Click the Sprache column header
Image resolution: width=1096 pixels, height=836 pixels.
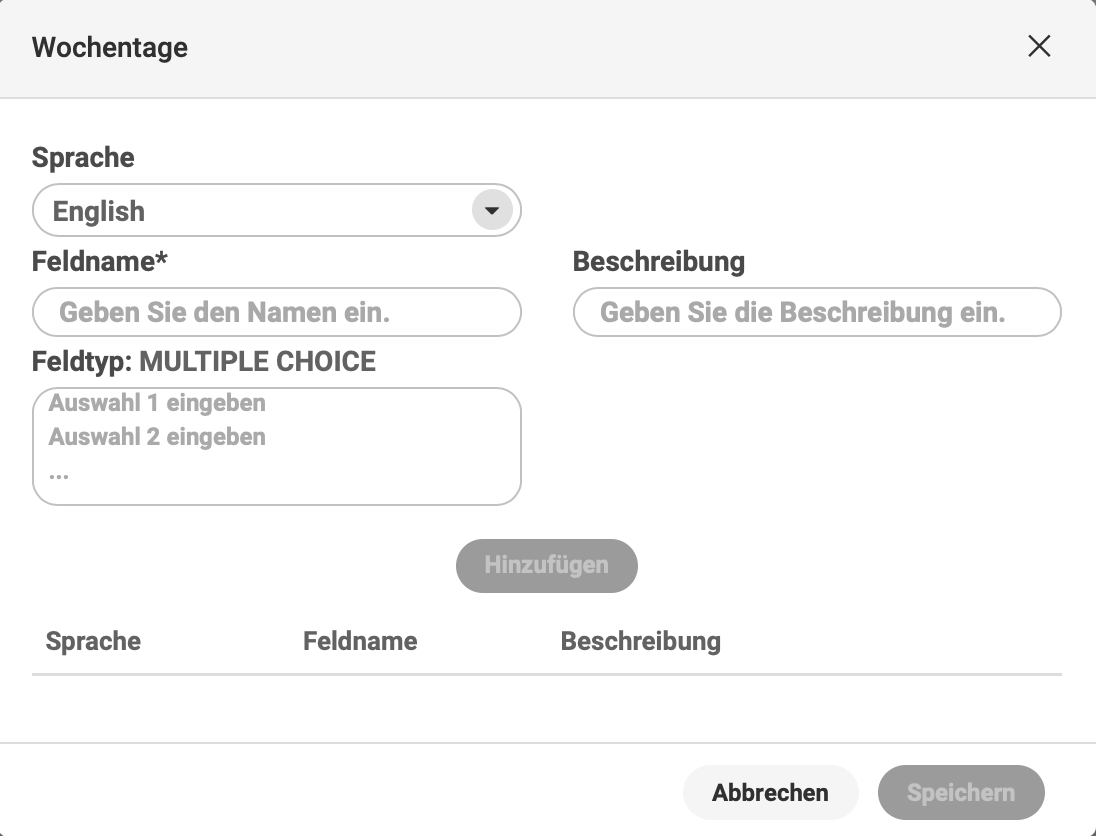[92, 641]
